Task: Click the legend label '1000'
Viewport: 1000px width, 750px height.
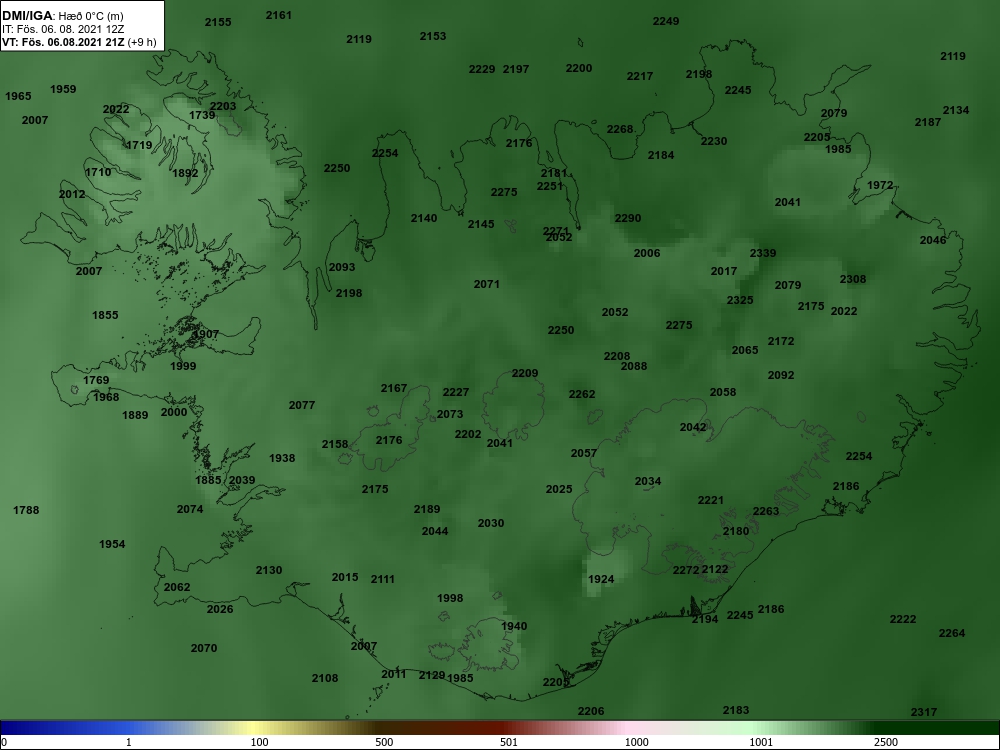Action: click(636, 742)
